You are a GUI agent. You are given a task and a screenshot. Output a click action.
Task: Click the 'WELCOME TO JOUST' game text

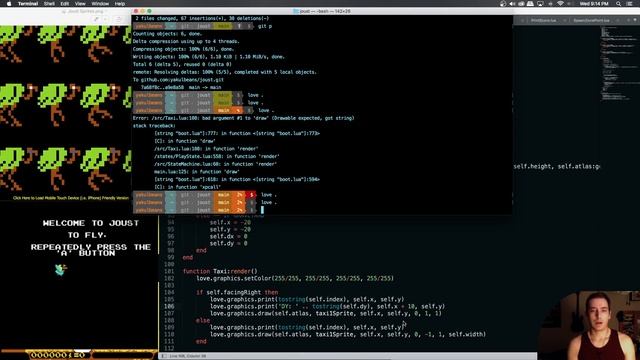(x=91, y=223)
